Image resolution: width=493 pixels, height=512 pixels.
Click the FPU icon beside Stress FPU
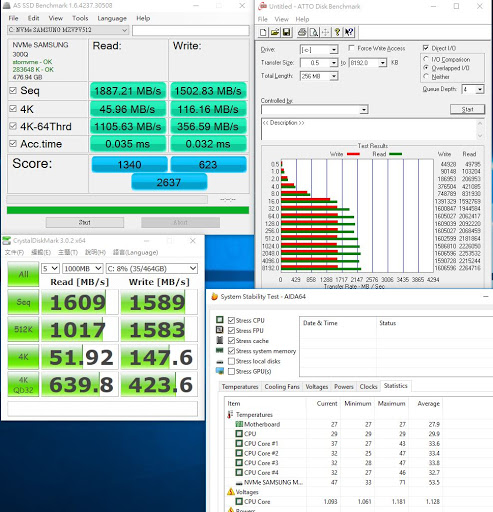click(x=220, y=330)
